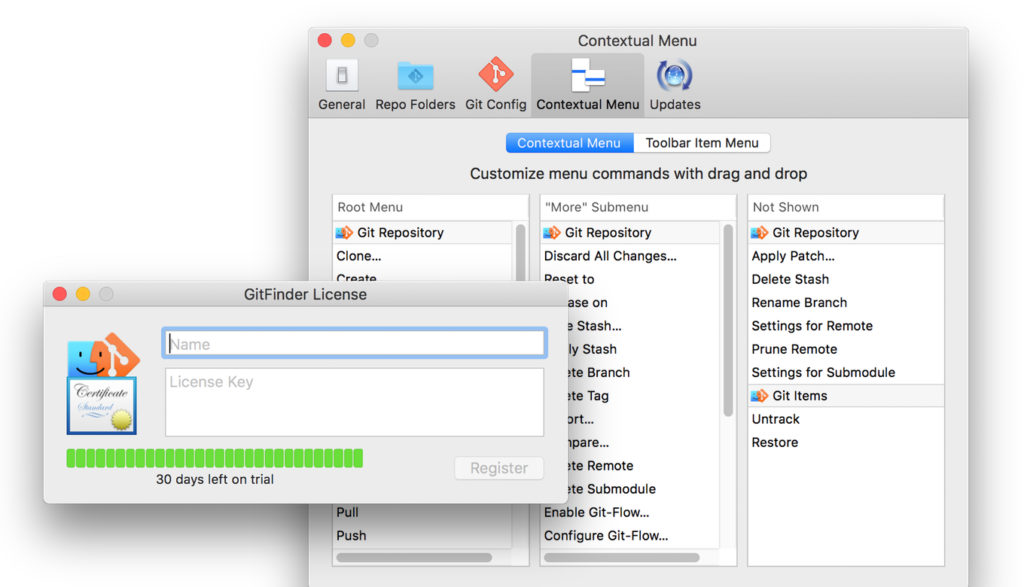1024x587 pixels.
Task: Click the trial progress bar
Action: tap(213, 457)
